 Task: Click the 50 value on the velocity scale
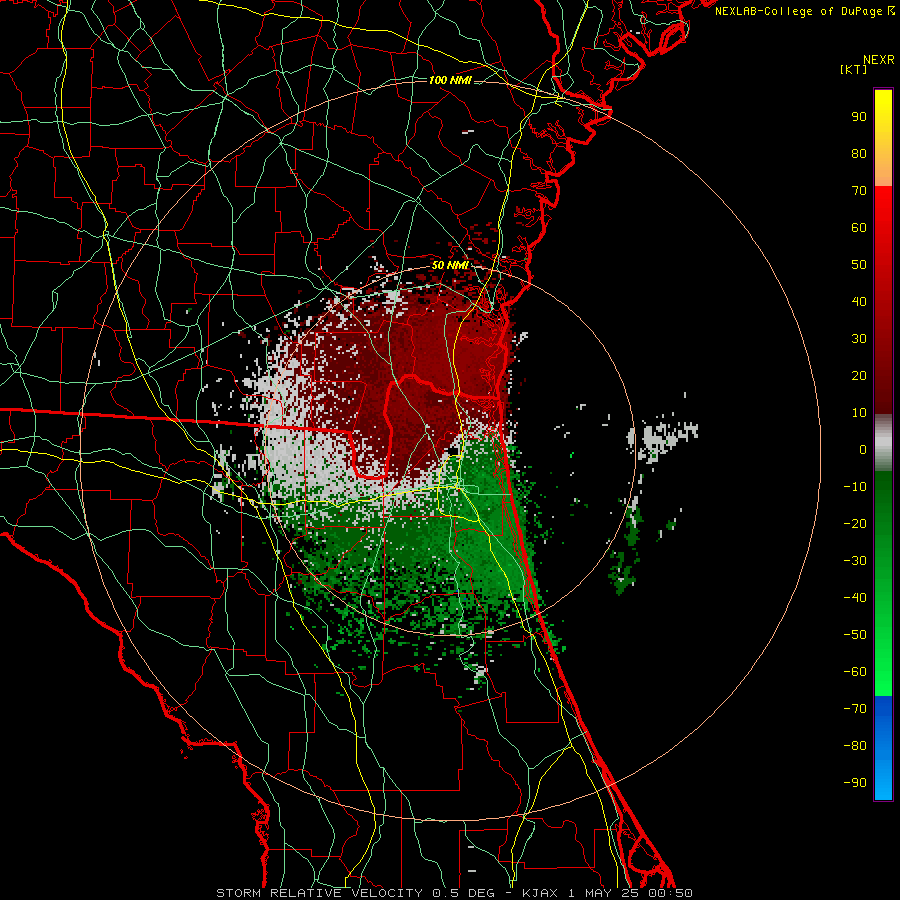(x=859, y=265)
